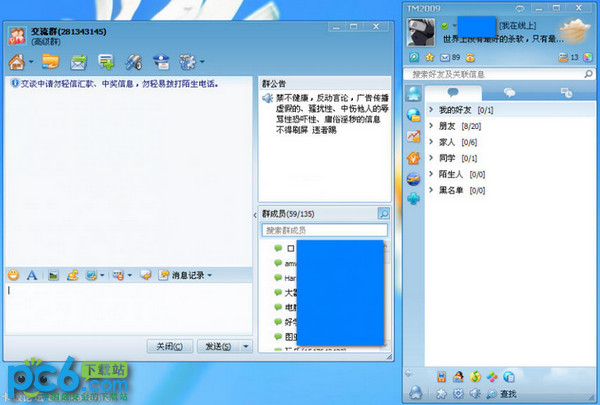Image resolution: width=600 pixels, height=405 pixels.
Task: Select the contacts penguin sidebar icon
Action: (x=414, y=93)
